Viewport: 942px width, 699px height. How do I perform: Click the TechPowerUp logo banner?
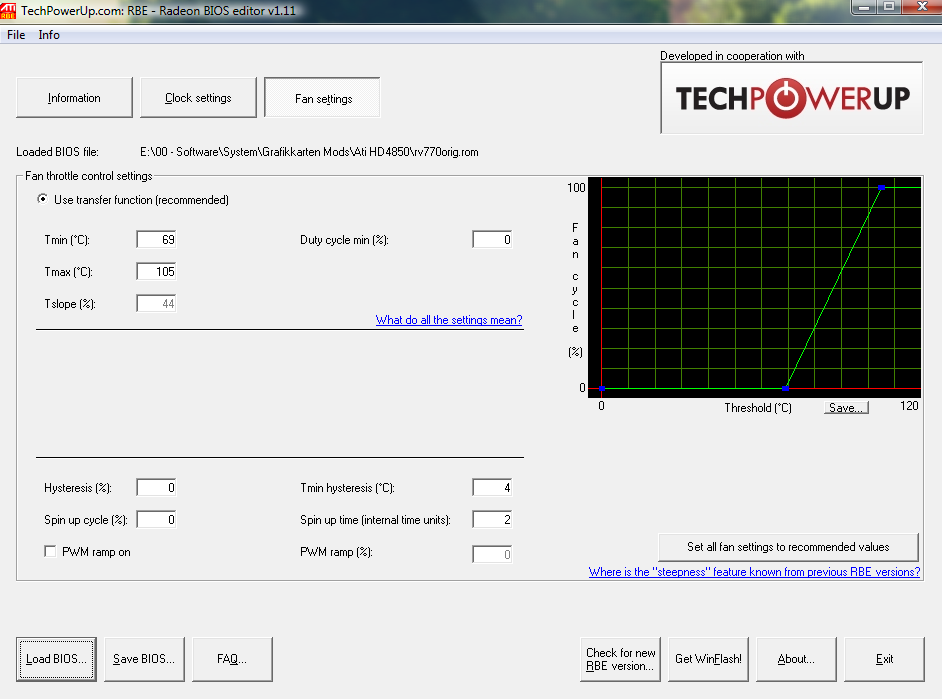pyautogui.click(x=791, y=98)
